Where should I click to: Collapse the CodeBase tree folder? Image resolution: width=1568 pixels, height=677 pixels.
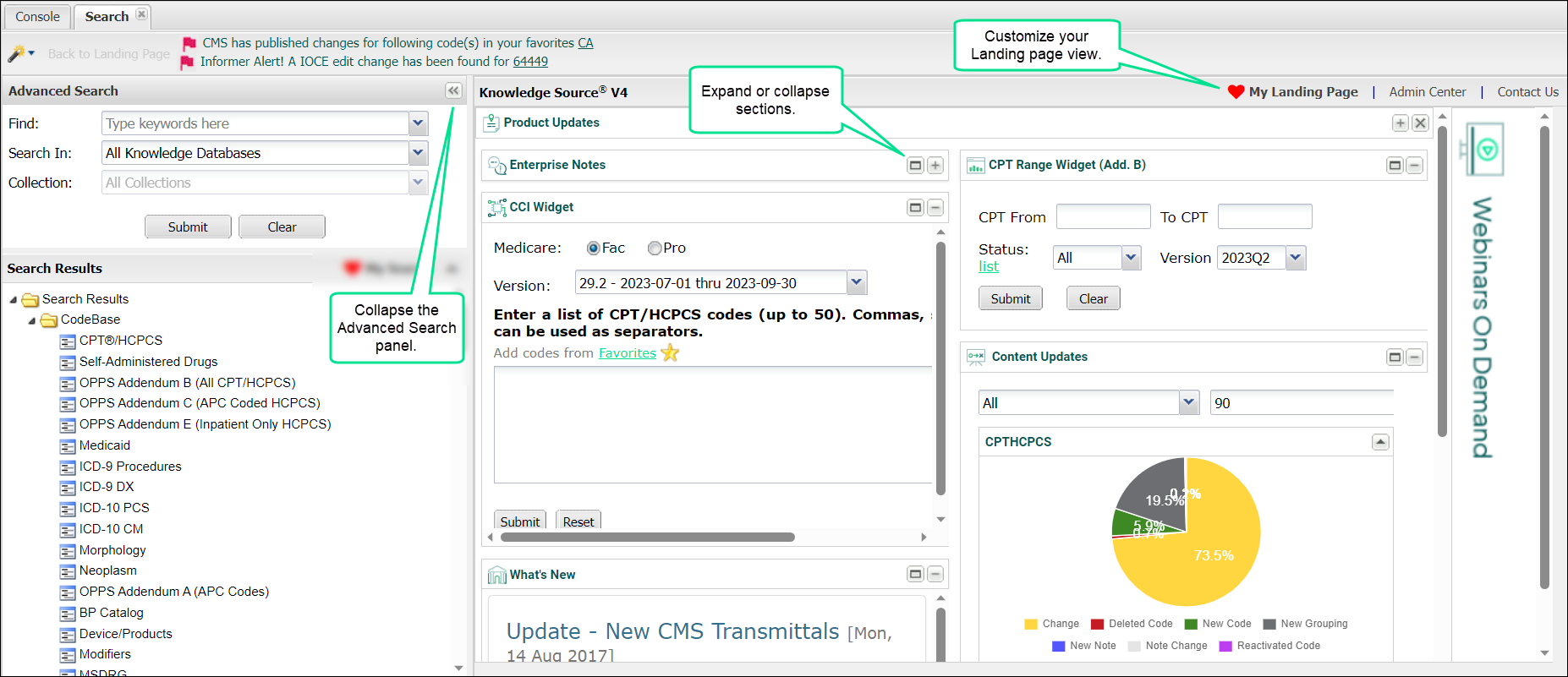(x=32, y=320)
